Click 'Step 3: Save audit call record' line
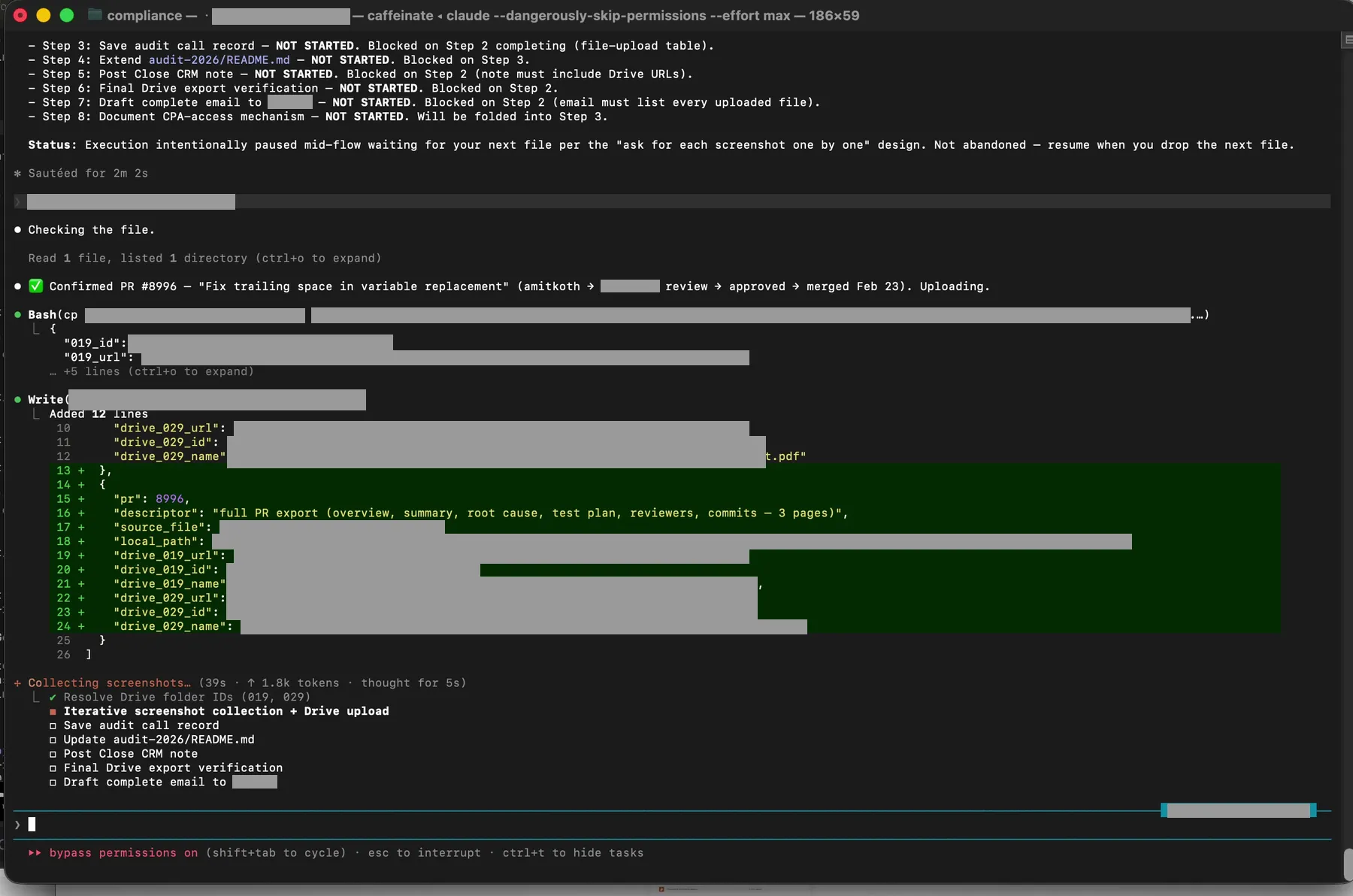The width and height of the screenshot is (1353, 896). (371, 45)
